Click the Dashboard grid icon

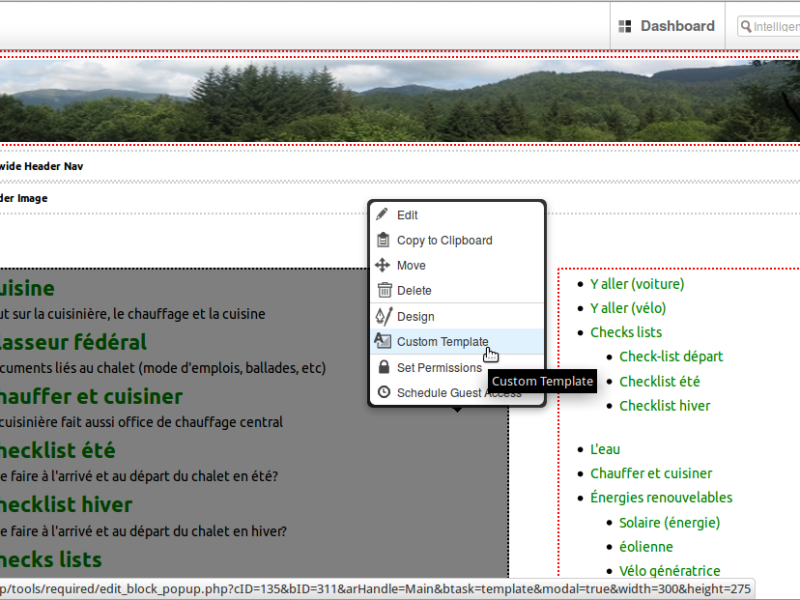tap(624, 26)
